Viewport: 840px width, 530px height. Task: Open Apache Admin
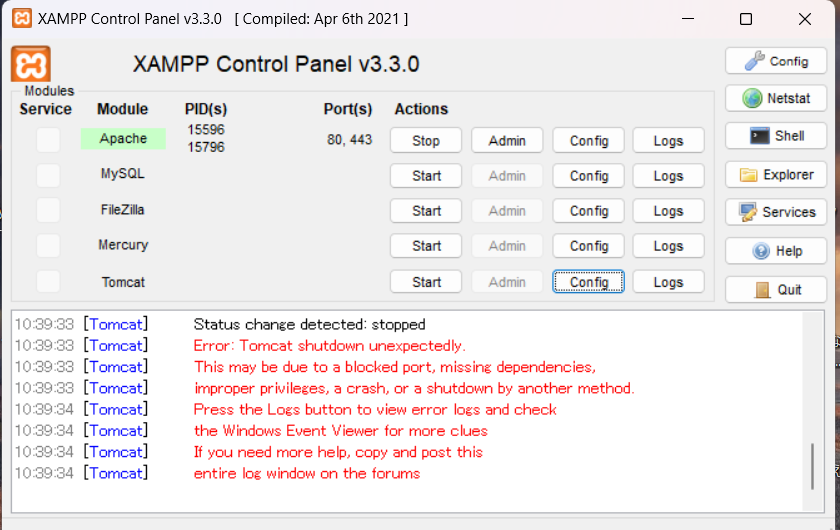tap(507, 140)
